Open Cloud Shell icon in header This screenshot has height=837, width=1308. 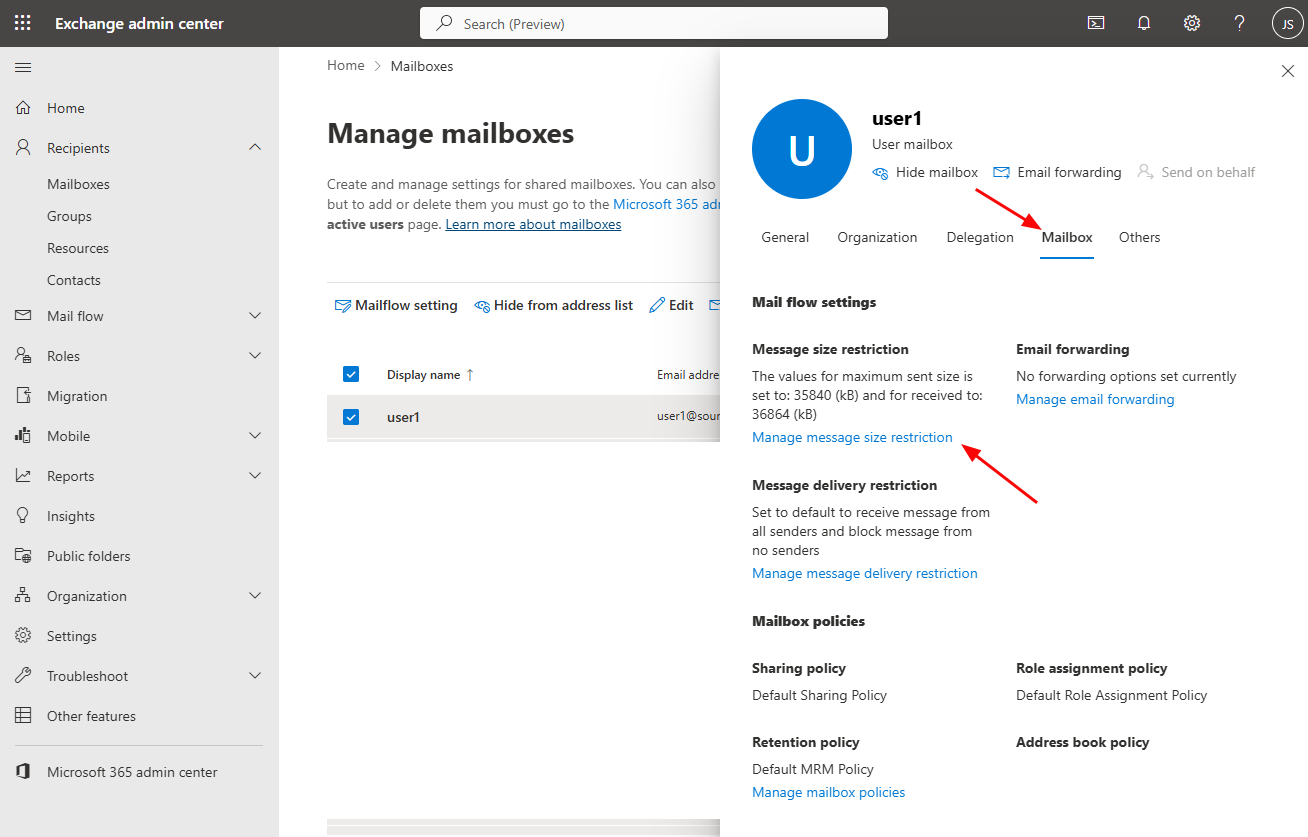pyautogui.click(x=1096, y=23)
